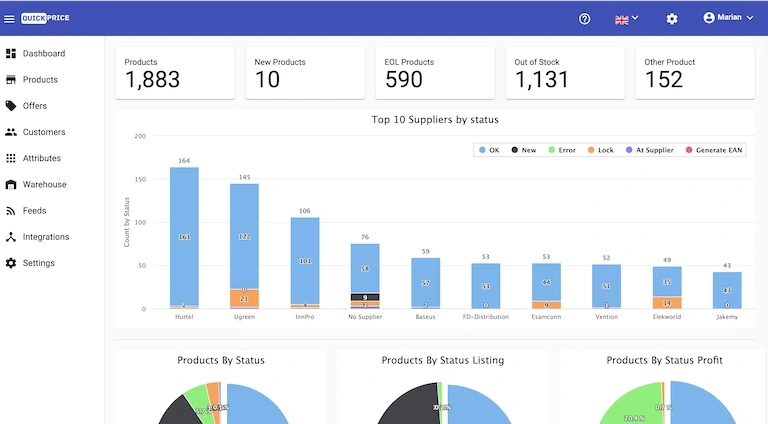Image resolution: width=768 pixels, height=424 pixels.
Task: Click the EOL Products stat card
Action: point(434,73)
